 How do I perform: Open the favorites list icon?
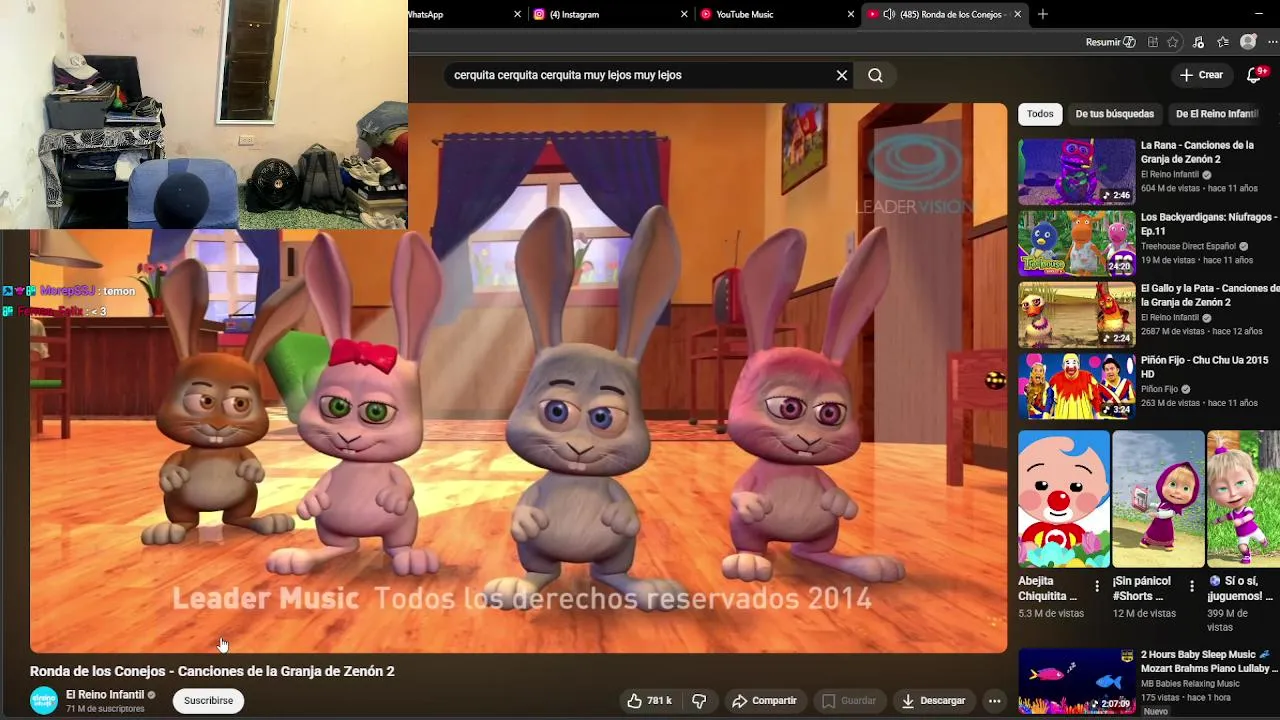pyautogui.click(x=1223, y=42)
